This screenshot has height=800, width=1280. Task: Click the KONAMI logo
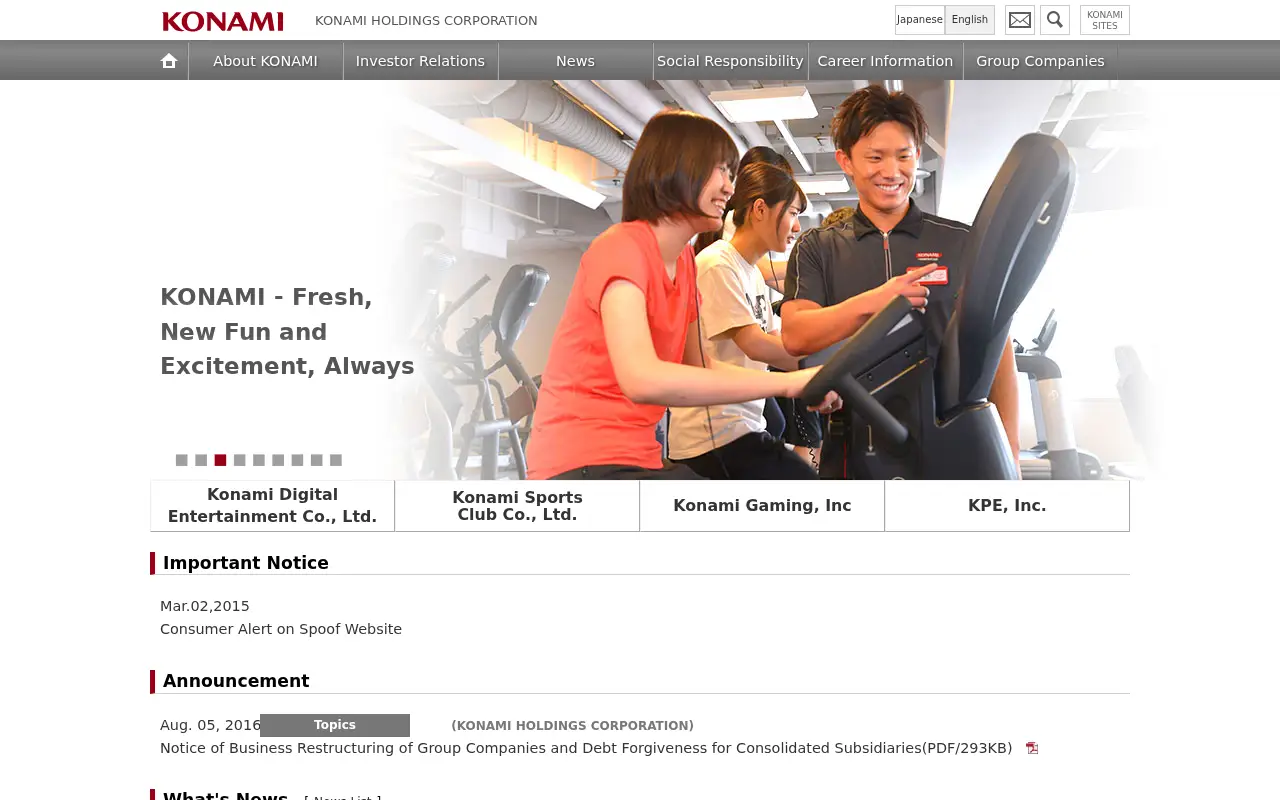223,21
